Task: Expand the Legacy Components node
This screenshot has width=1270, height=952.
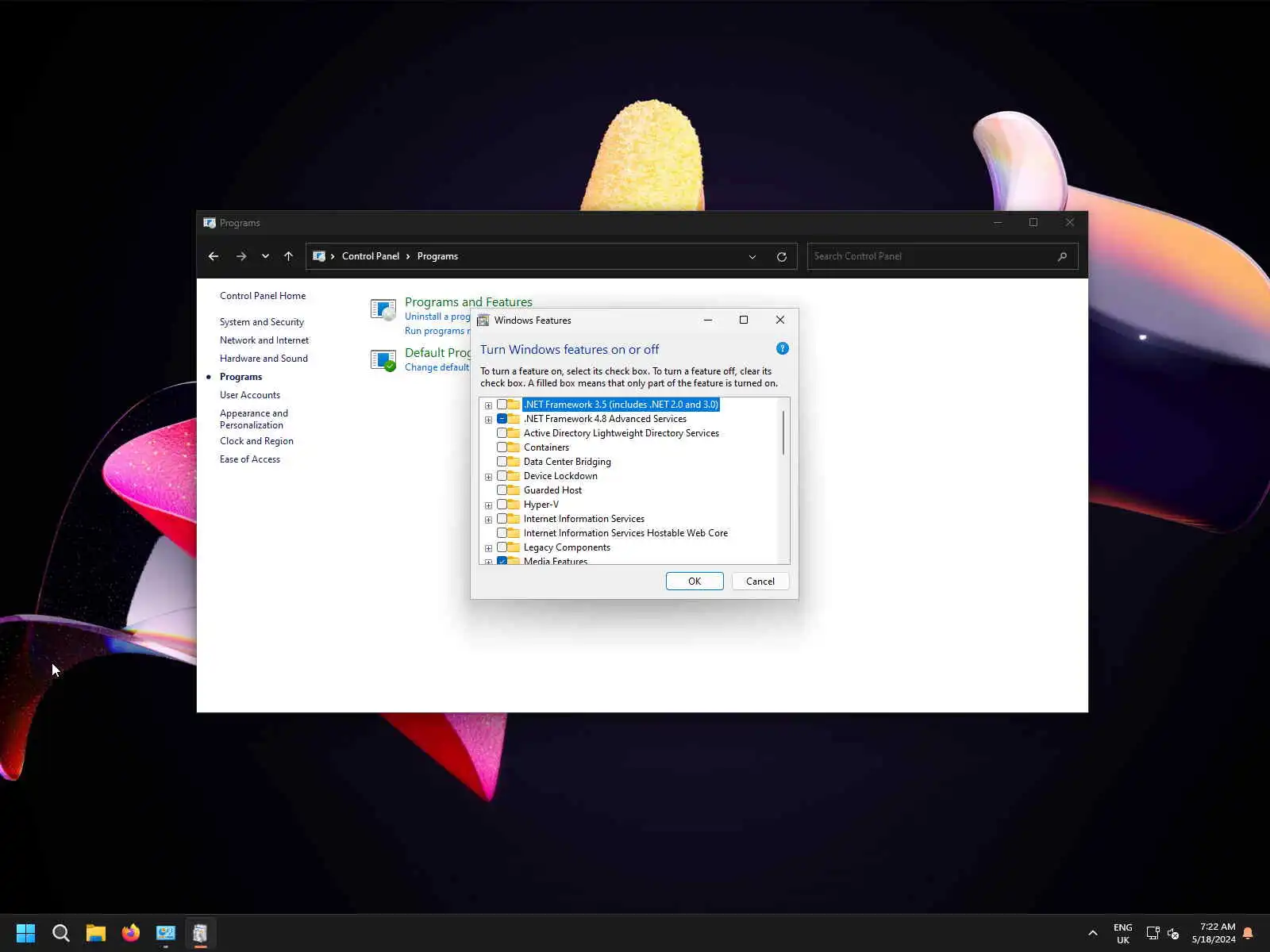Action: point(488,548)
